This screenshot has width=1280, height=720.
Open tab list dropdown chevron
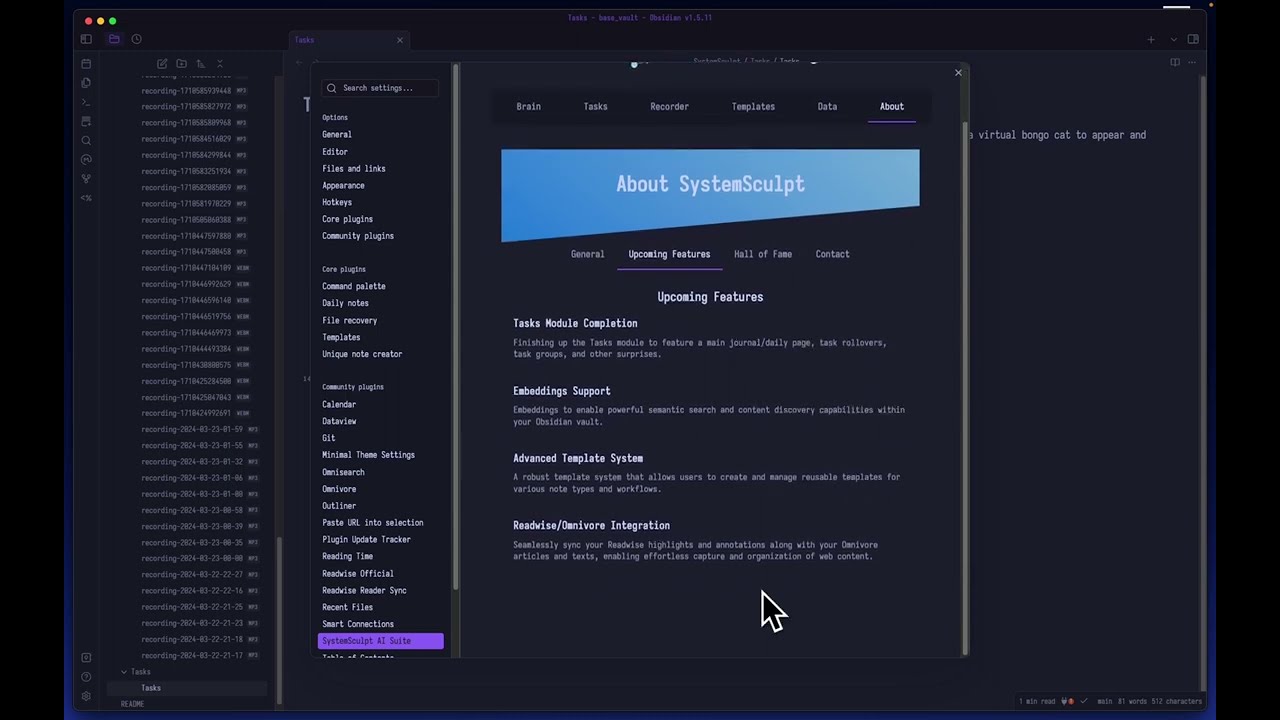coord(1173,40)
